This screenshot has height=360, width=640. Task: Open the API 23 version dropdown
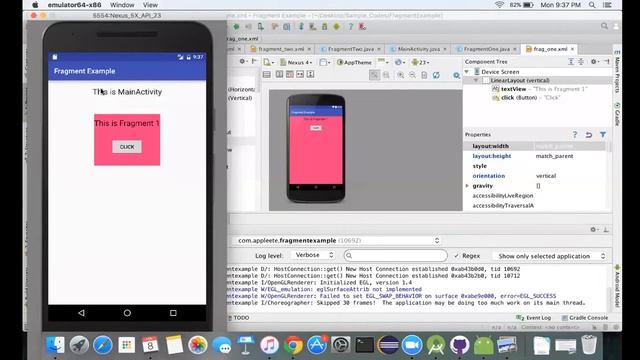click(x=420, y=62)
